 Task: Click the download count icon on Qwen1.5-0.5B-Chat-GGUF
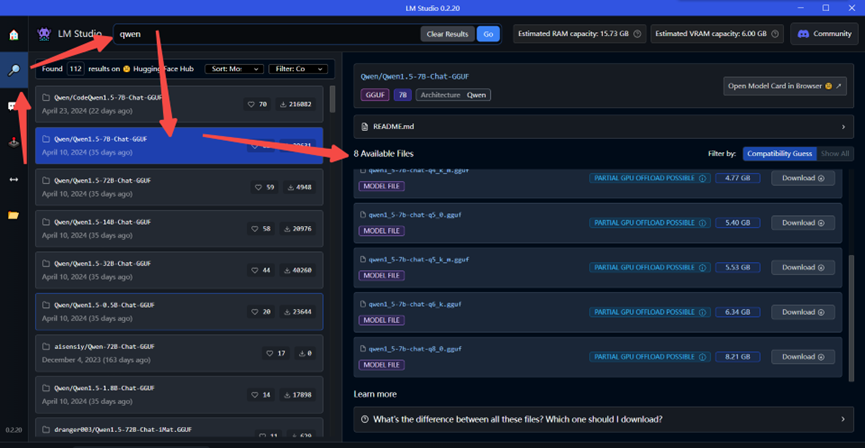click(x=287, y=312)
